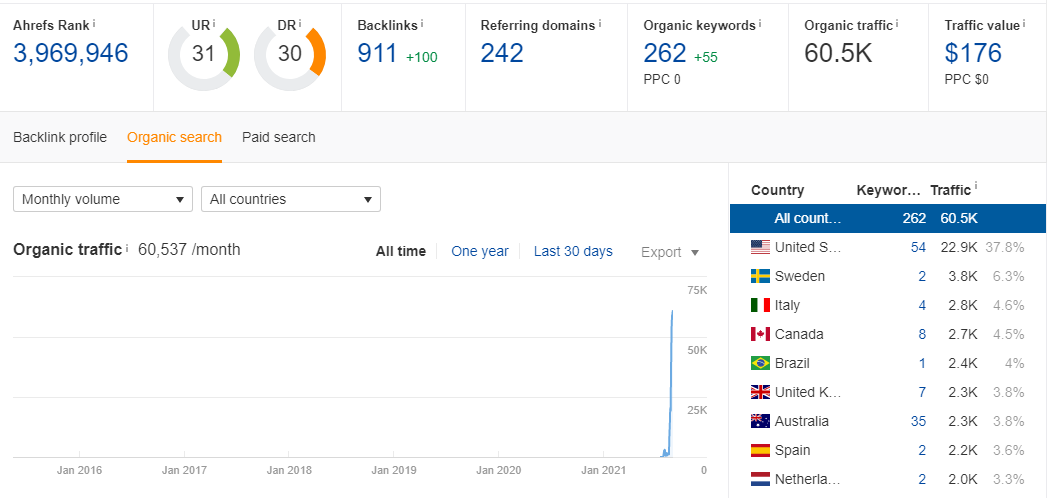Click info icon next to Ahrefs Rank
Image resolution: width=1051 pixels, height=498 pixels.
point(94,23)
